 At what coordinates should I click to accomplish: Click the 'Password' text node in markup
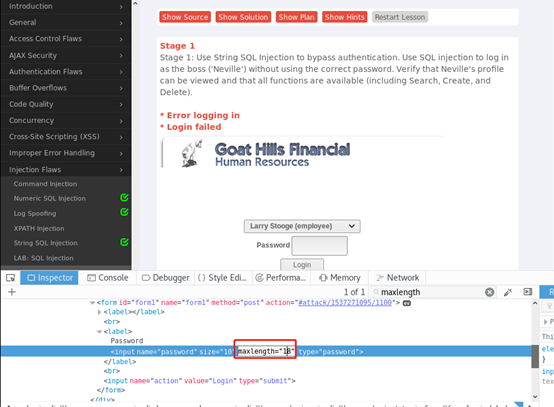click(126, 341)
